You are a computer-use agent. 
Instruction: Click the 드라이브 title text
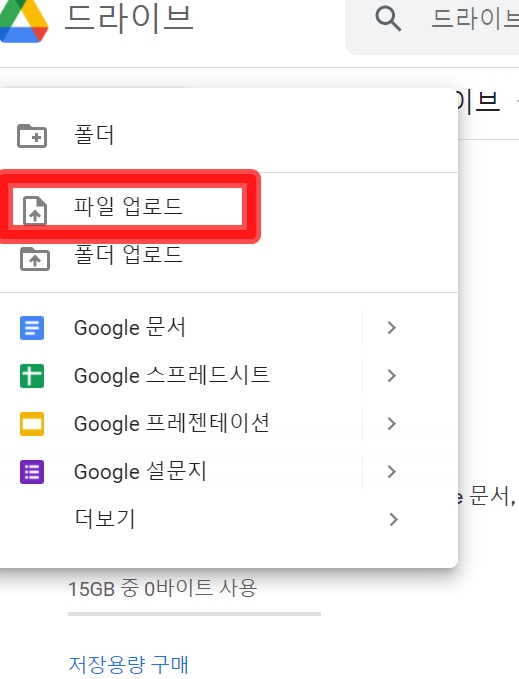129,18
